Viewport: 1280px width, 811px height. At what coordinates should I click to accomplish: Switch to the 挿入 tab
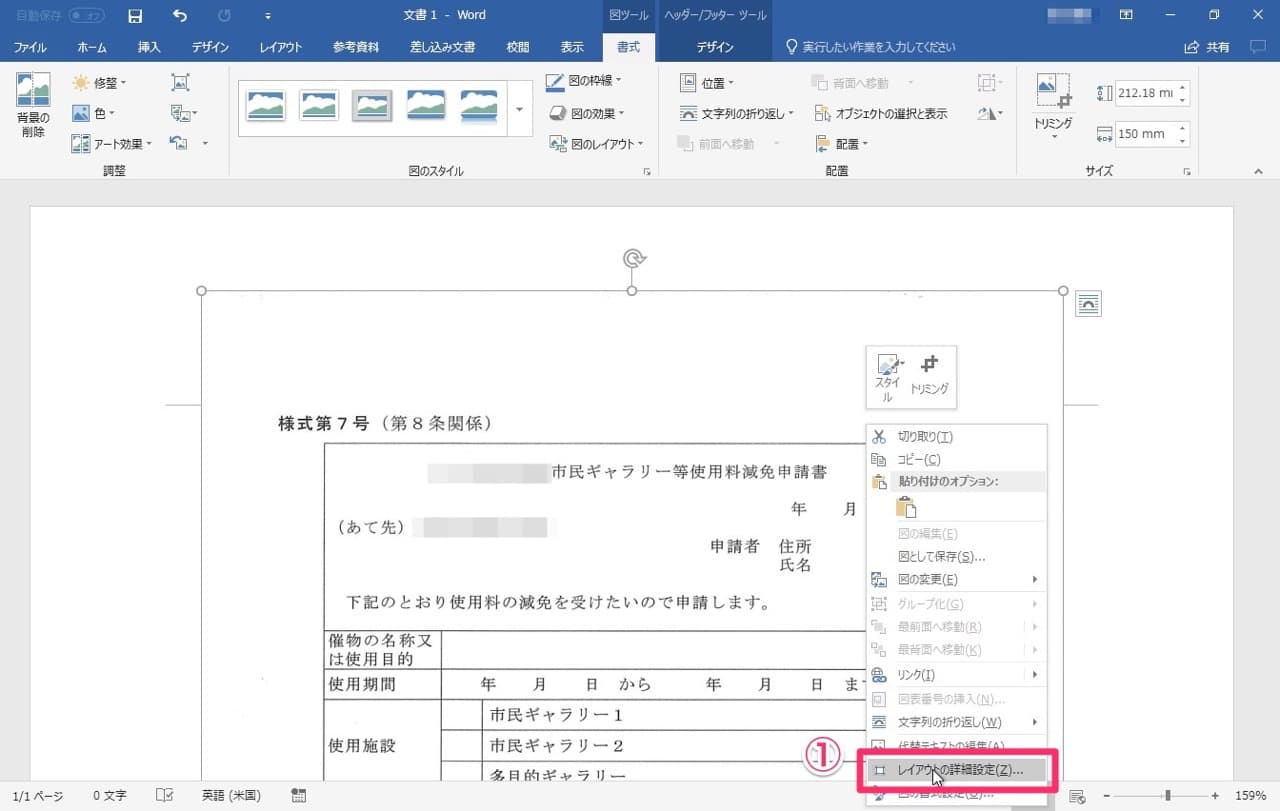coord(149,47)
